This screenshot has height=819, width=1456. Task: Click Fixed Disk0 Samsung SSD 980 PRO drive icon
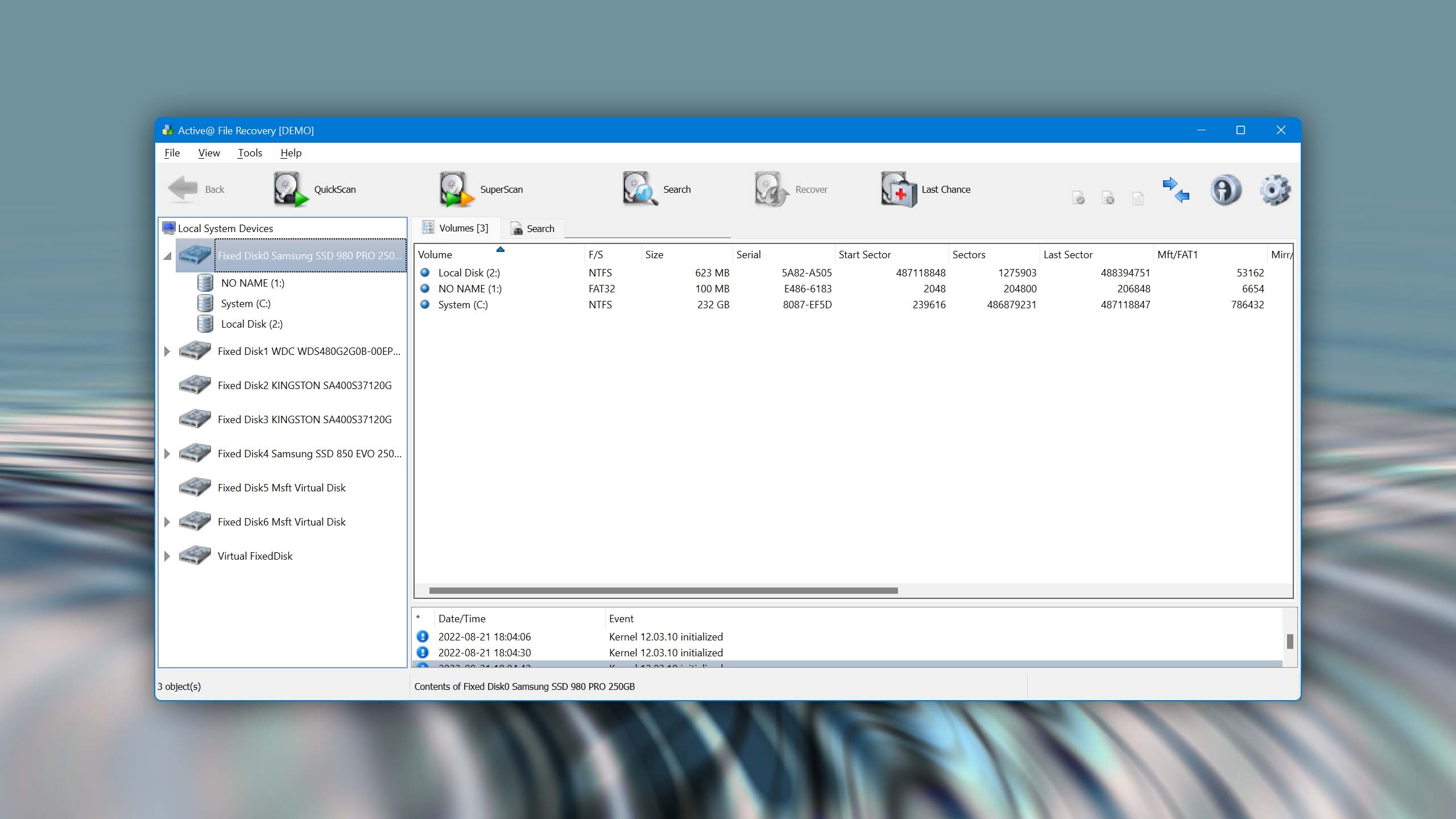(x=195, y=255)
